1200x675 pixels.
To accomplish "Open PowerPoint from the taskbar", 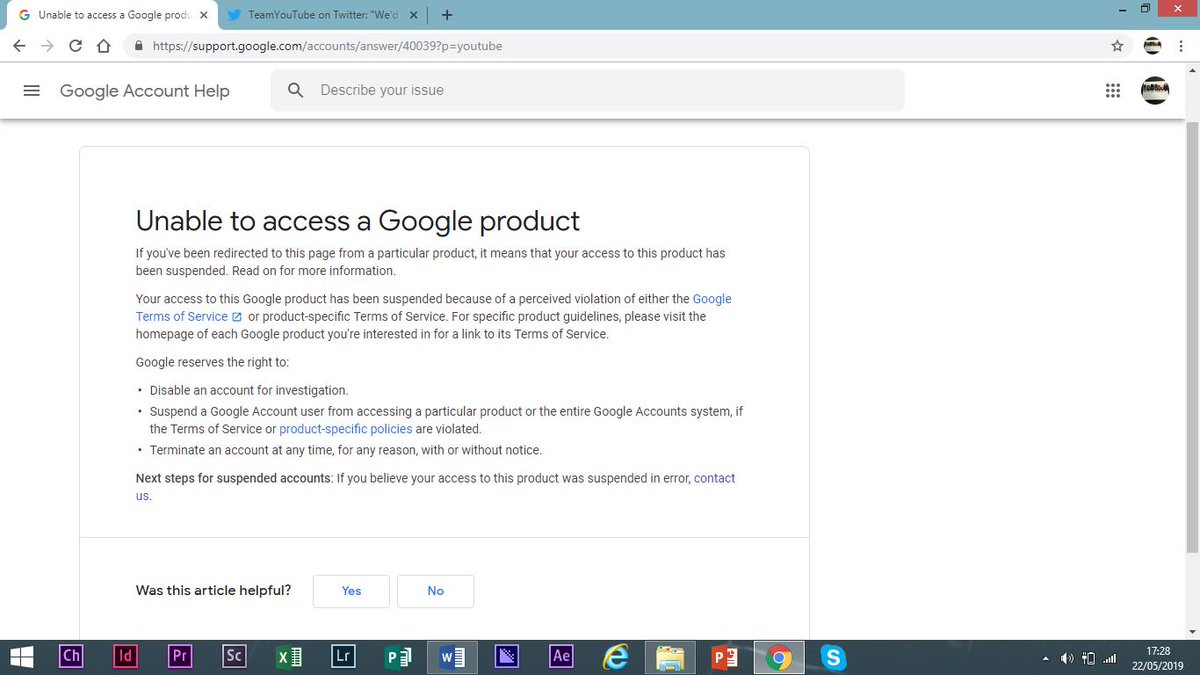I will click(724, 657).
